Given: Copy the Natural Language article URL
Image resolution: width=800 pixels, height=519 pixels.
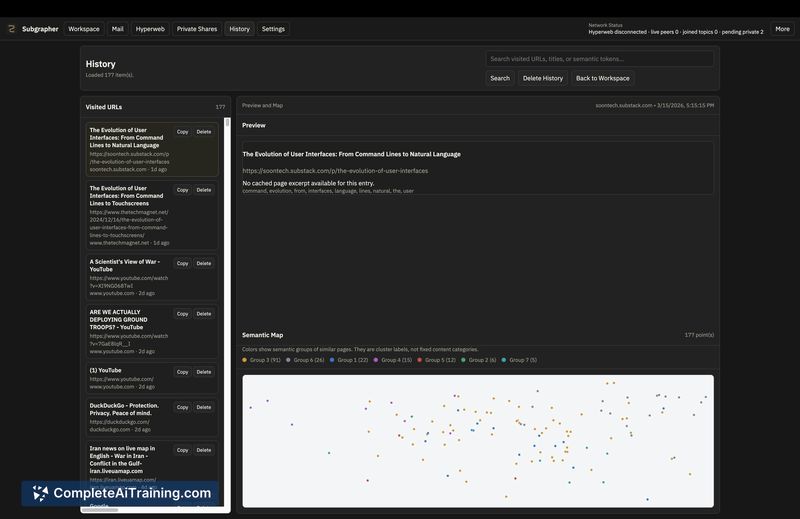Looking at the screenshot, I should (x=182, y=132).
